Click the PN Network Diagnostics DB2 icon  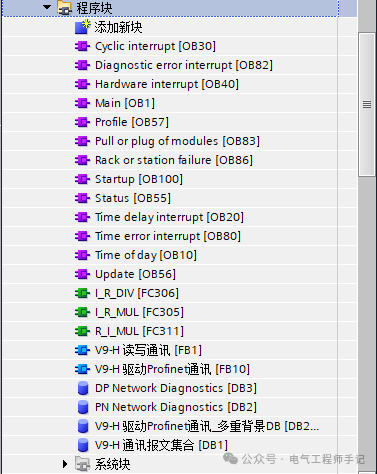83,407
